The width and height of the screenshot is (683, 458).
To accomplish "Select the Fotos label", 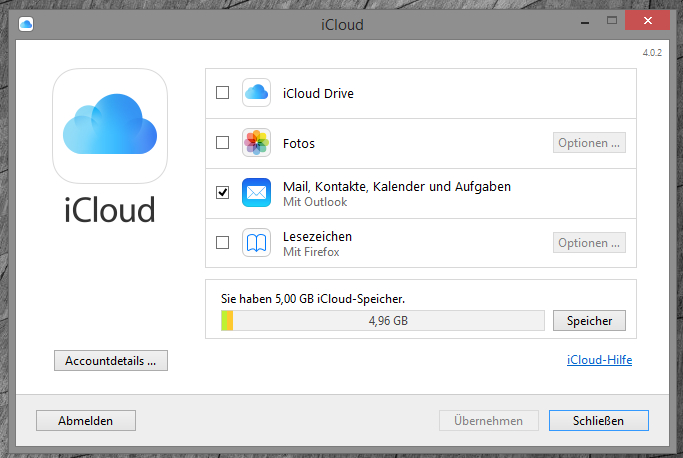I will (x=299, y=143).
